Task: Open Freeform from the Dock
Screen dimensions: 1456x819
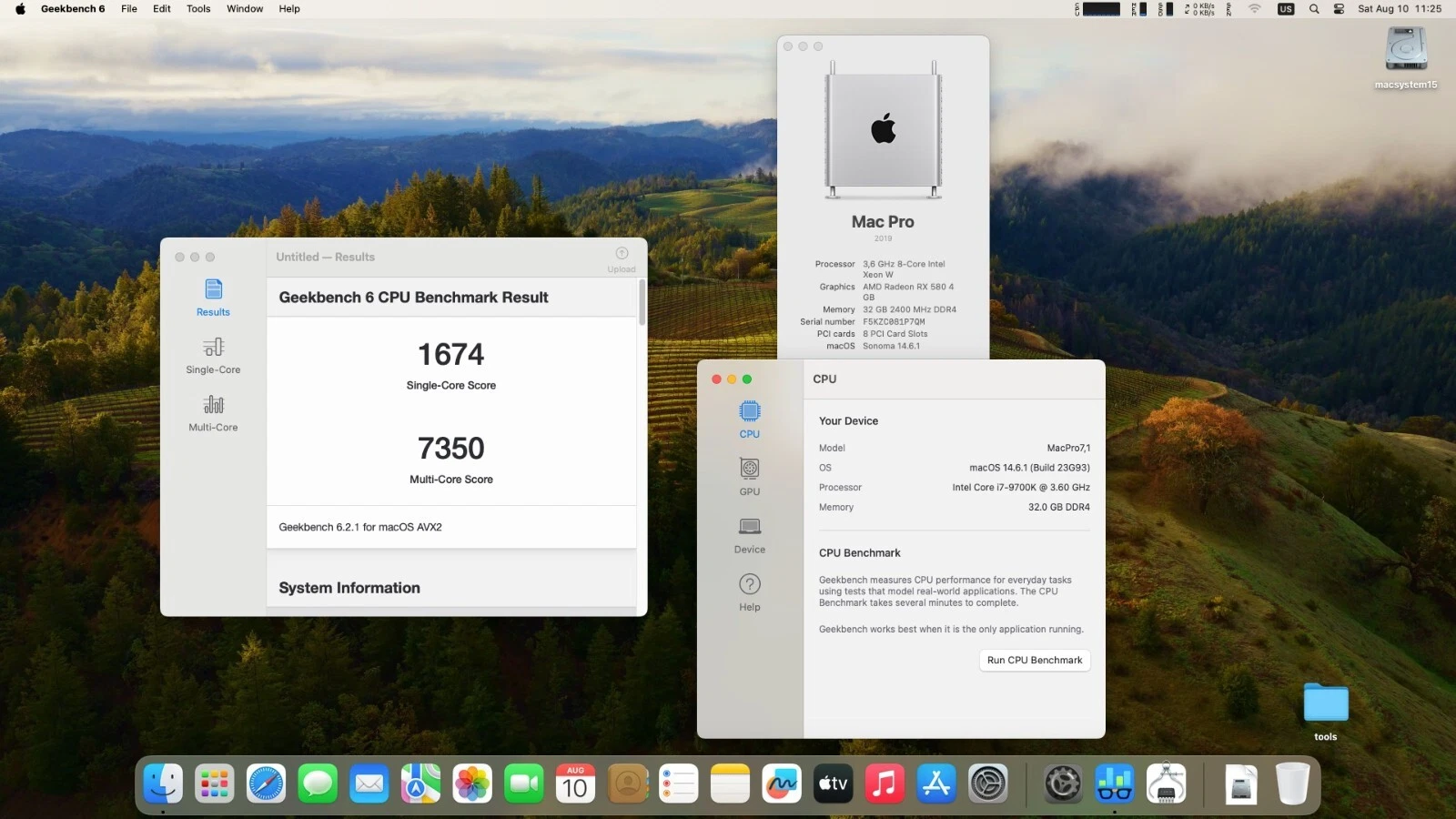Action: pos(782,784)
